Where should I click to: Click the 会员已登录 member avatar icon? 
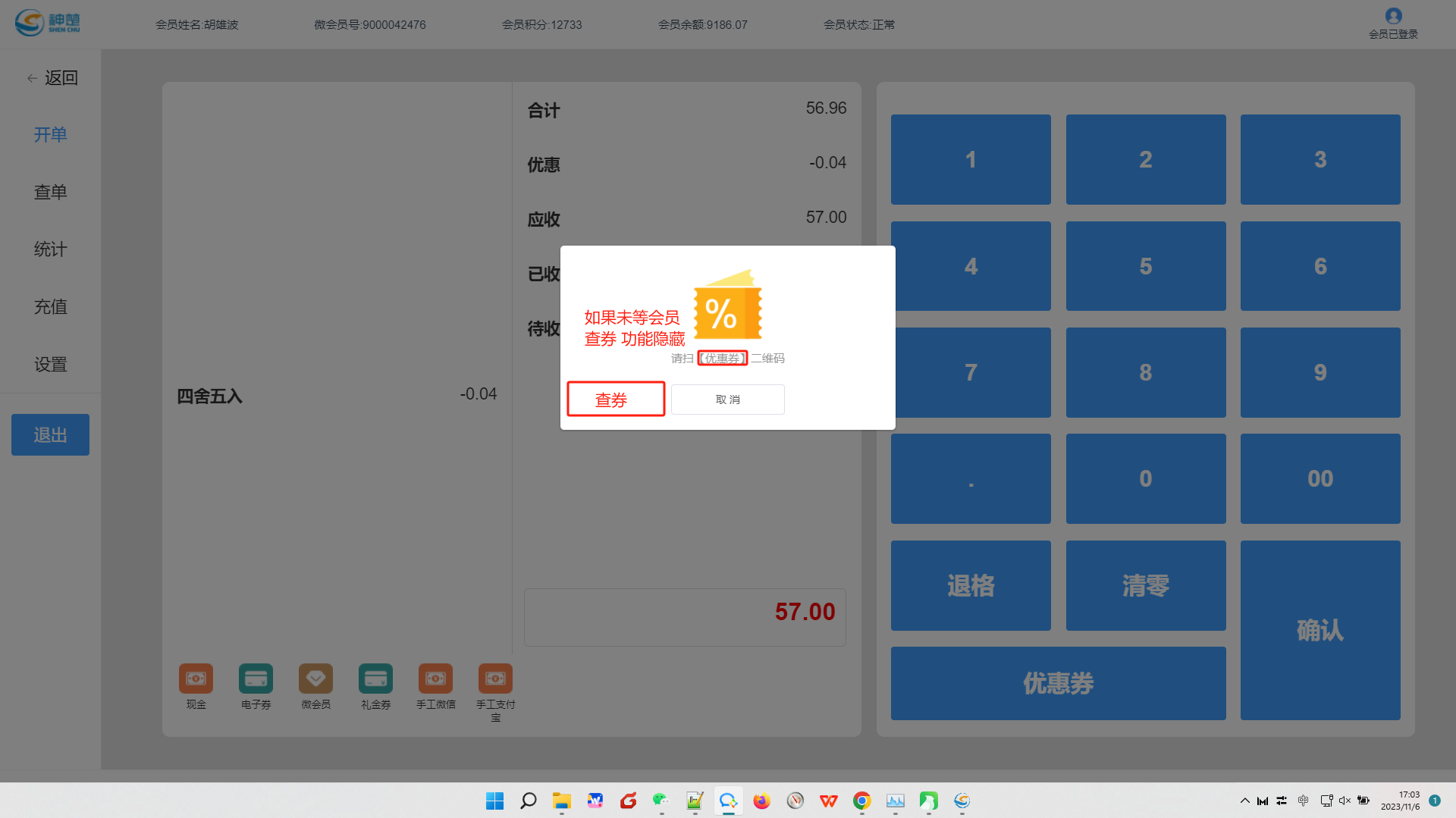(1393, 16)
